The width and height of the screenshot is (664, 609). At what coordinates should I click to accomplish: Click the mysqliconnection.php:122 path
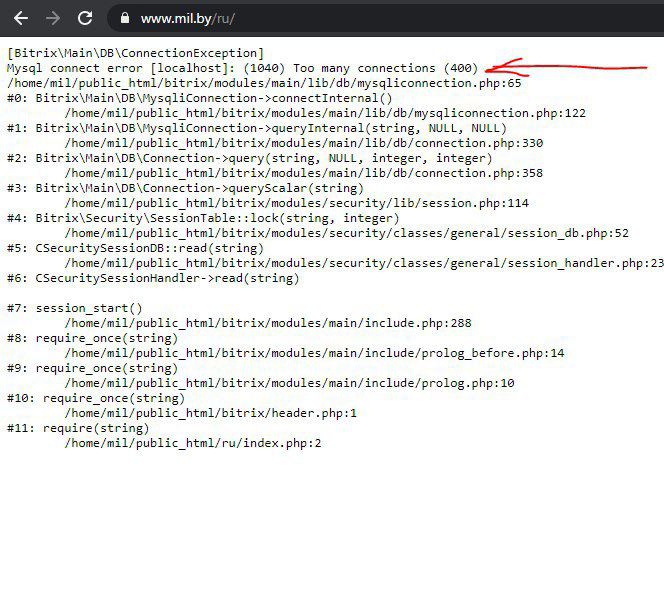click(x=325, y=113)
